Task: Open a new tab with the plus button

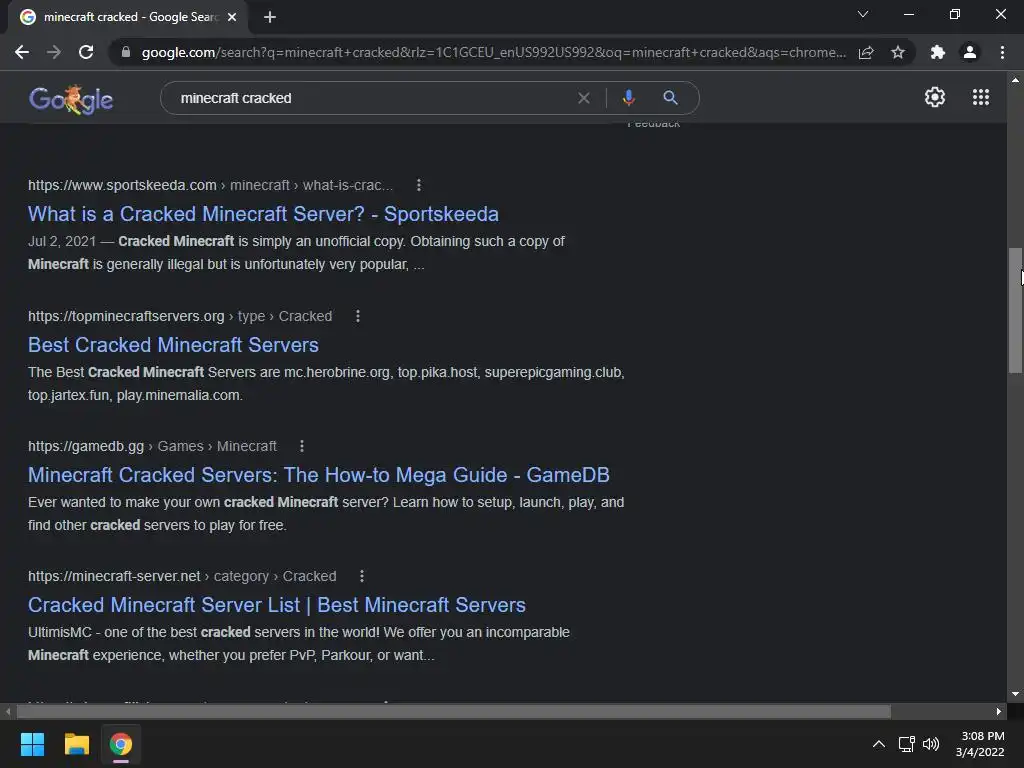Action: [x=270, y=17]
